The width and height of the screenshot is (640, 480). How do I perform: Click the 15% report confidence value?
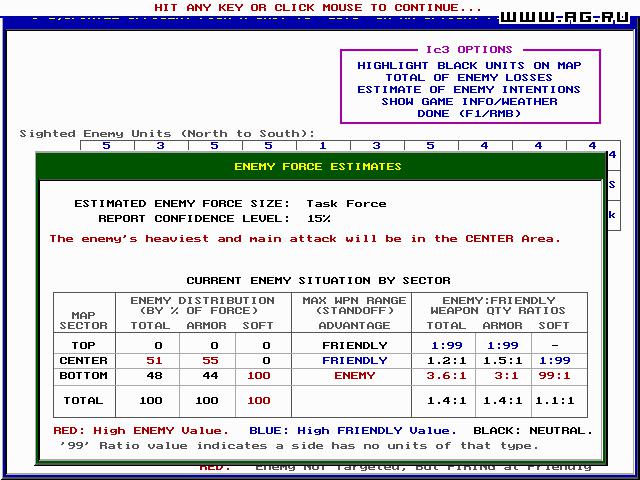coord(318,218)
